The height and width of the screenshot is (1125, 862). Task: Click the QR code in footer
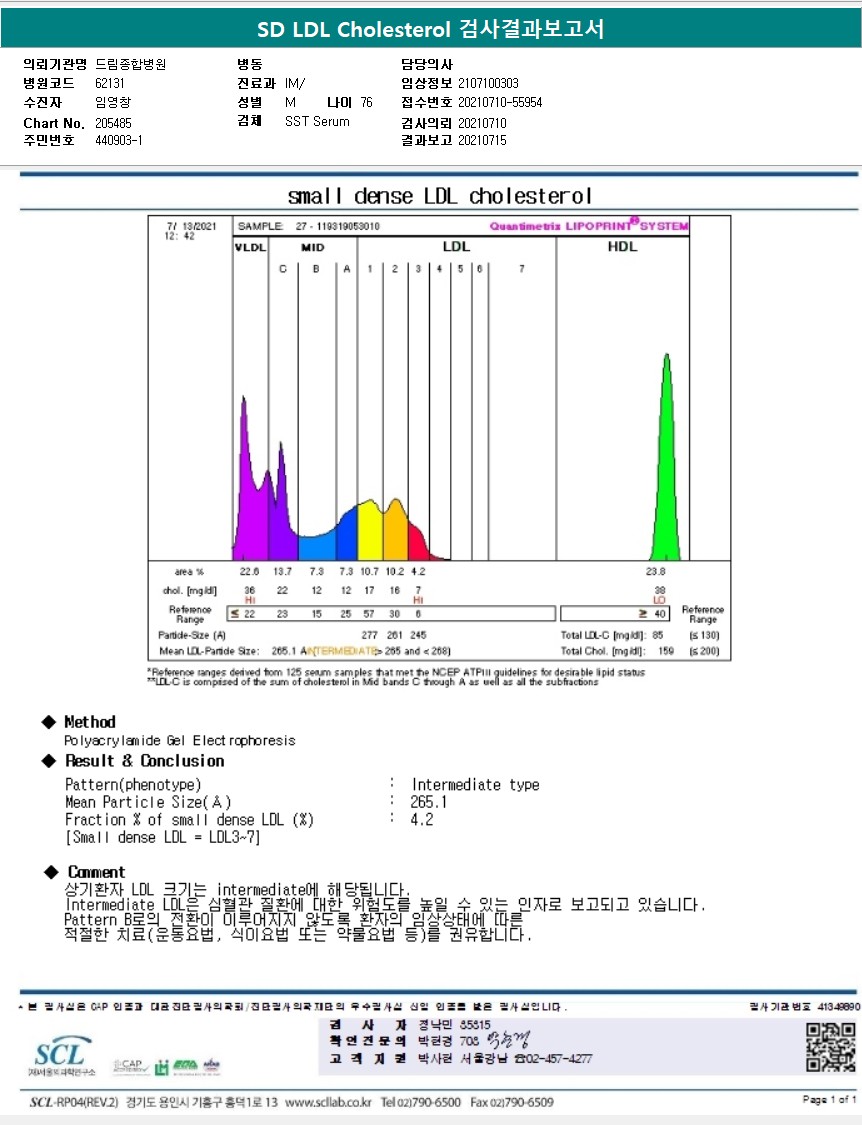coord(830,1047)
